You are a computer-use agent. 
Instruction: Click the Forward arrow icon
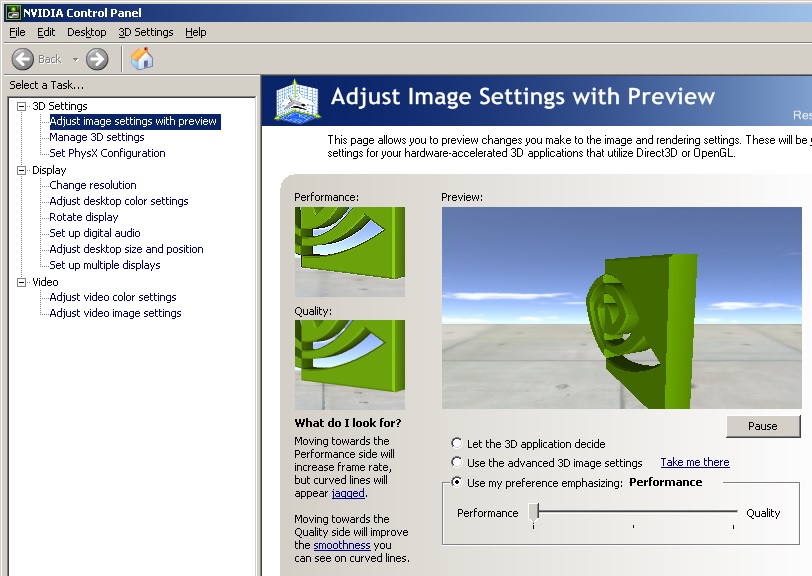(97, 59)
